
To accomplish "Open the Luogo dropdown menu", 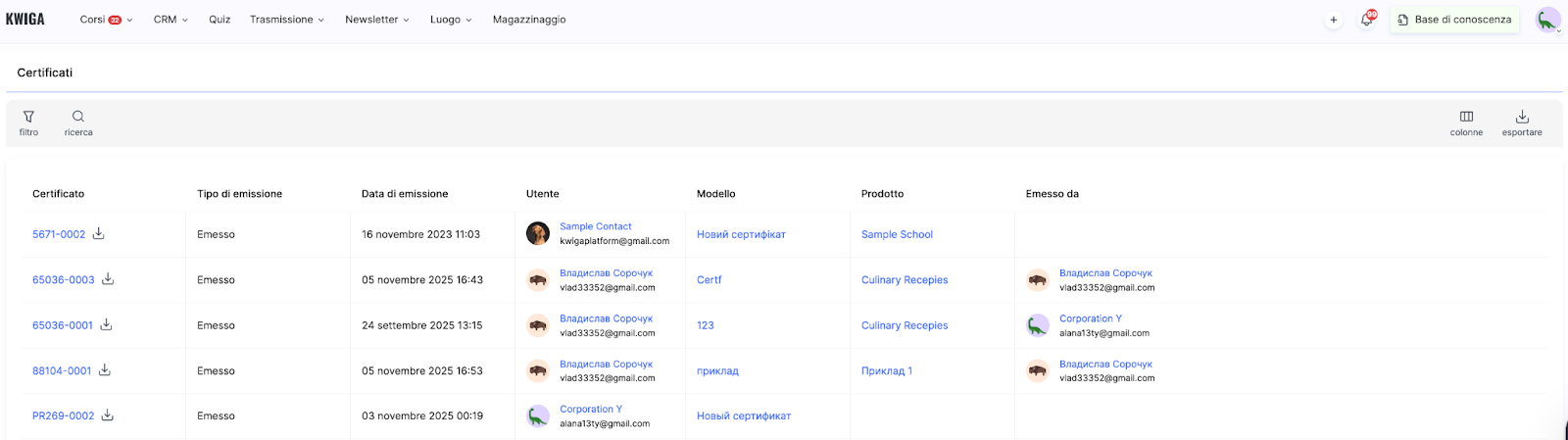I will 450,20.
